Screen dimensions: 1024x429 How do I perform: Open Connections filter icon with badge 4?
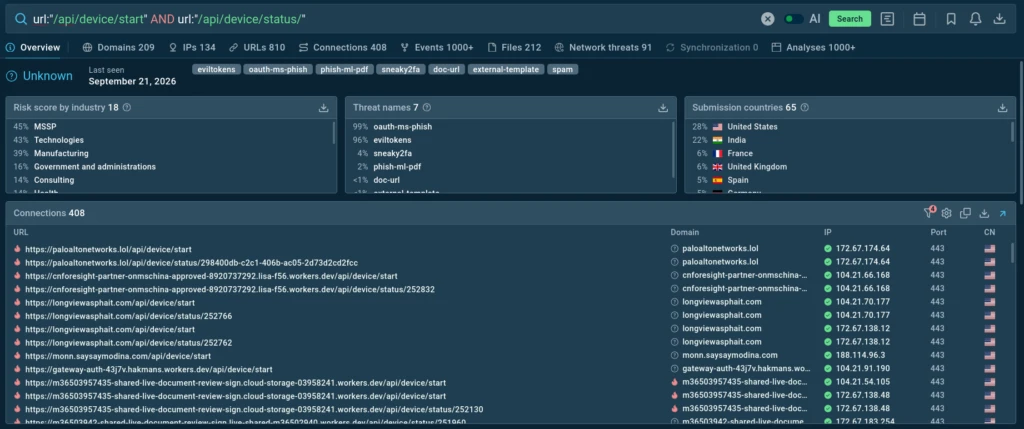[929, 213]
